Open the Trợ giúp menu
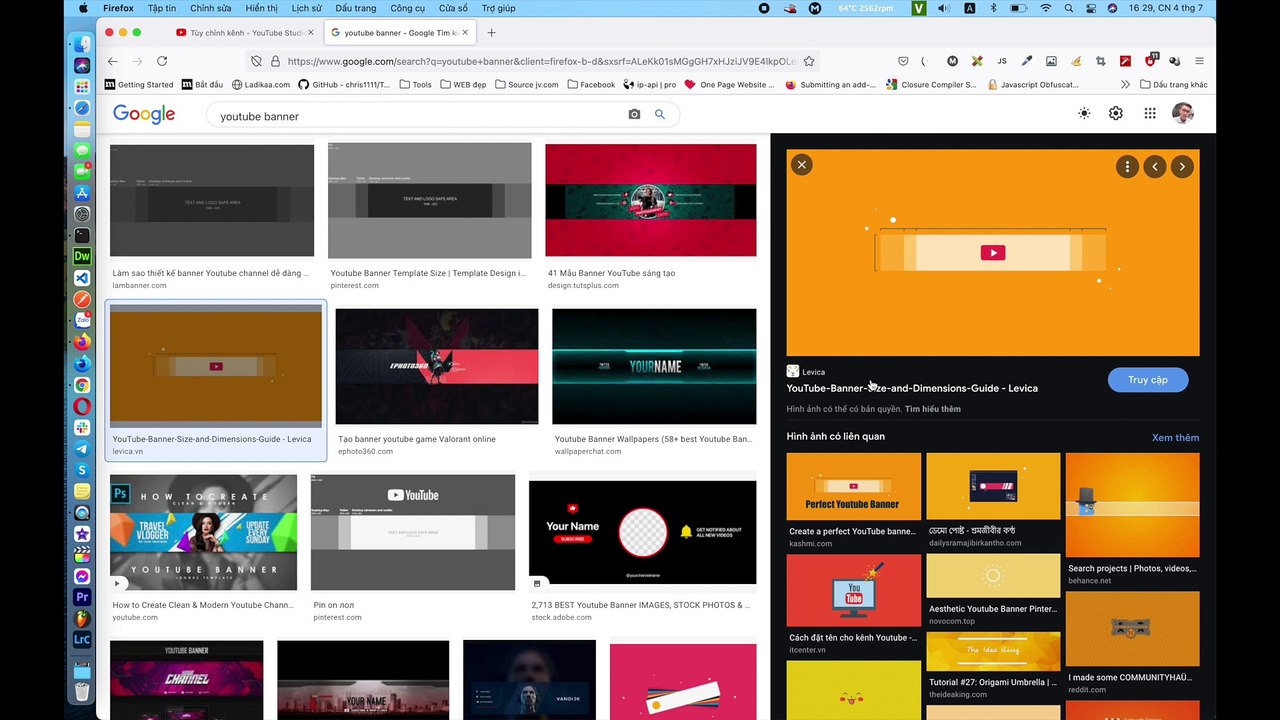This screenshot has width=1280, height=720. tap(498, 8)
